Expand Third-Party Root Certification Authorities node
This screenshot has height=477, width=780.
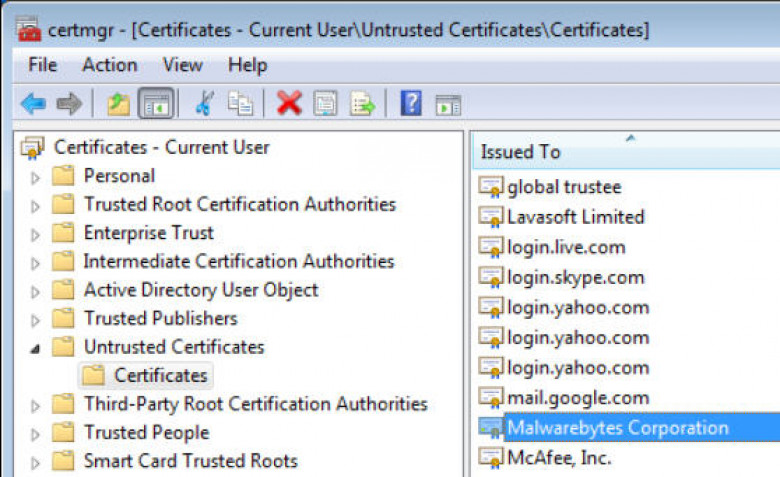[x=35, y=406]
